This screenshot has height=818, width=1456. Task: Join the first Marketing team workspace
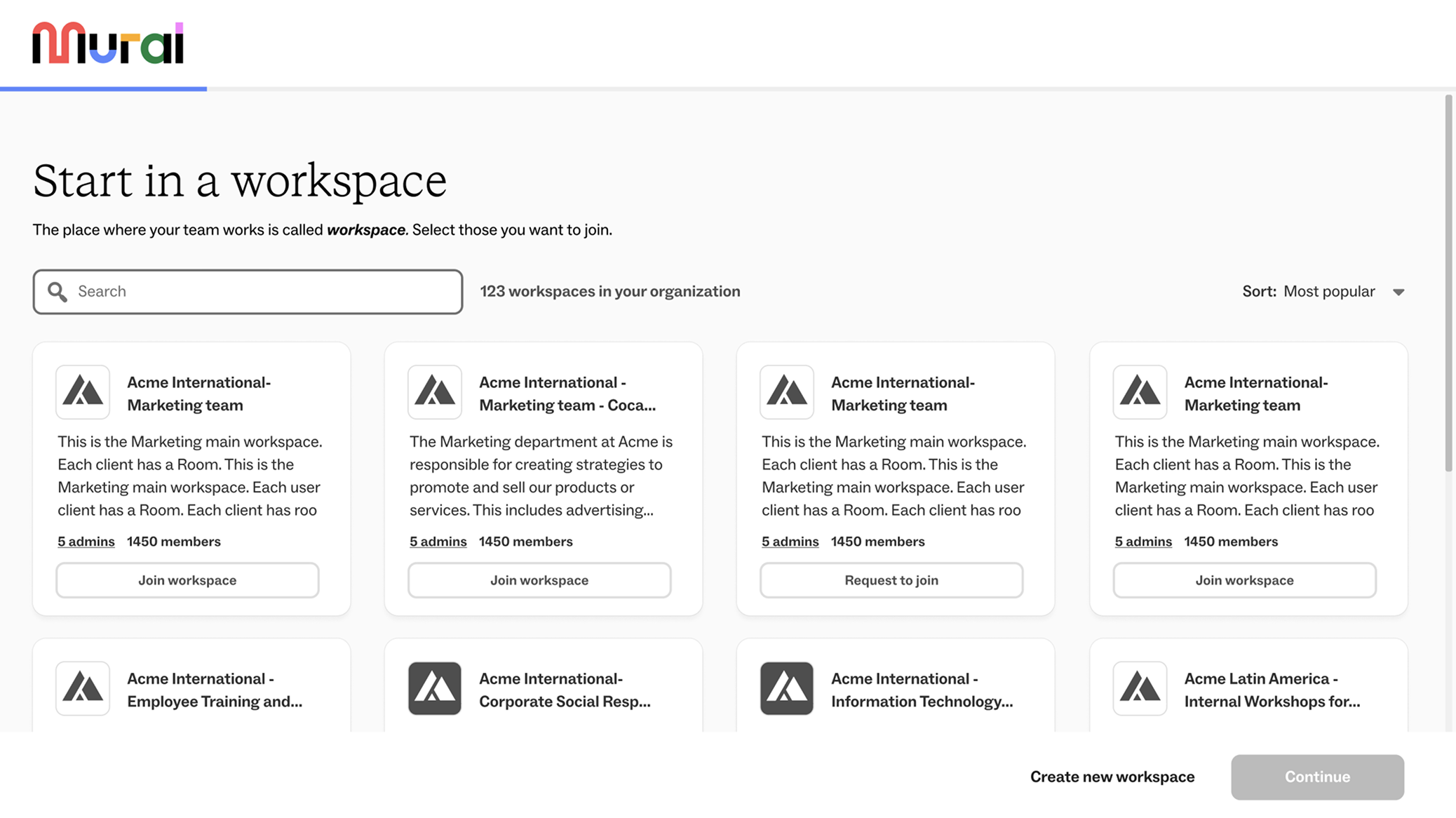[x=187, y=579]
